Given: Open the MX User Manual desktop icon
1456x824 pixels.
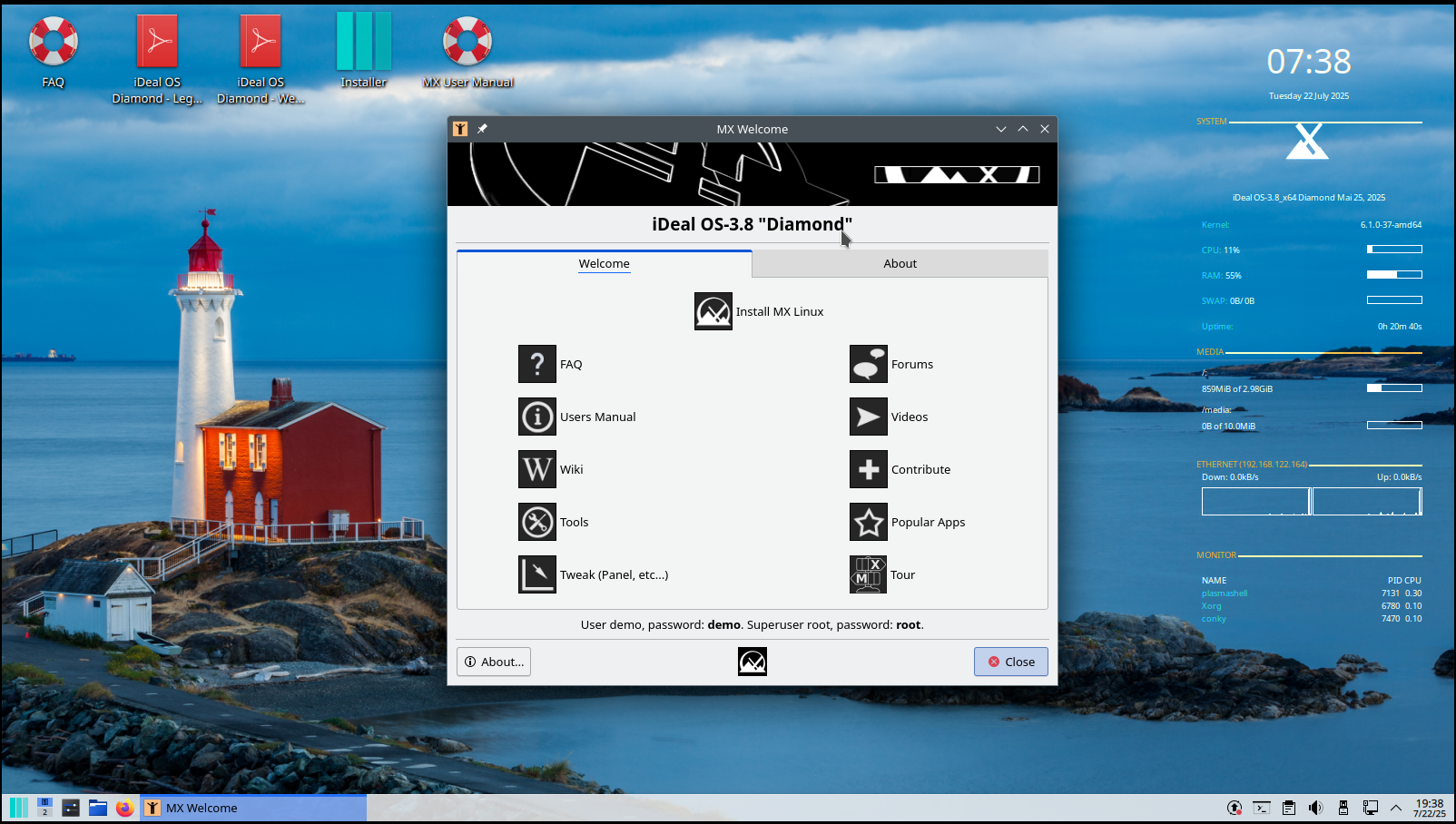Looking at the screenshot, I should [x=467, y=41].
